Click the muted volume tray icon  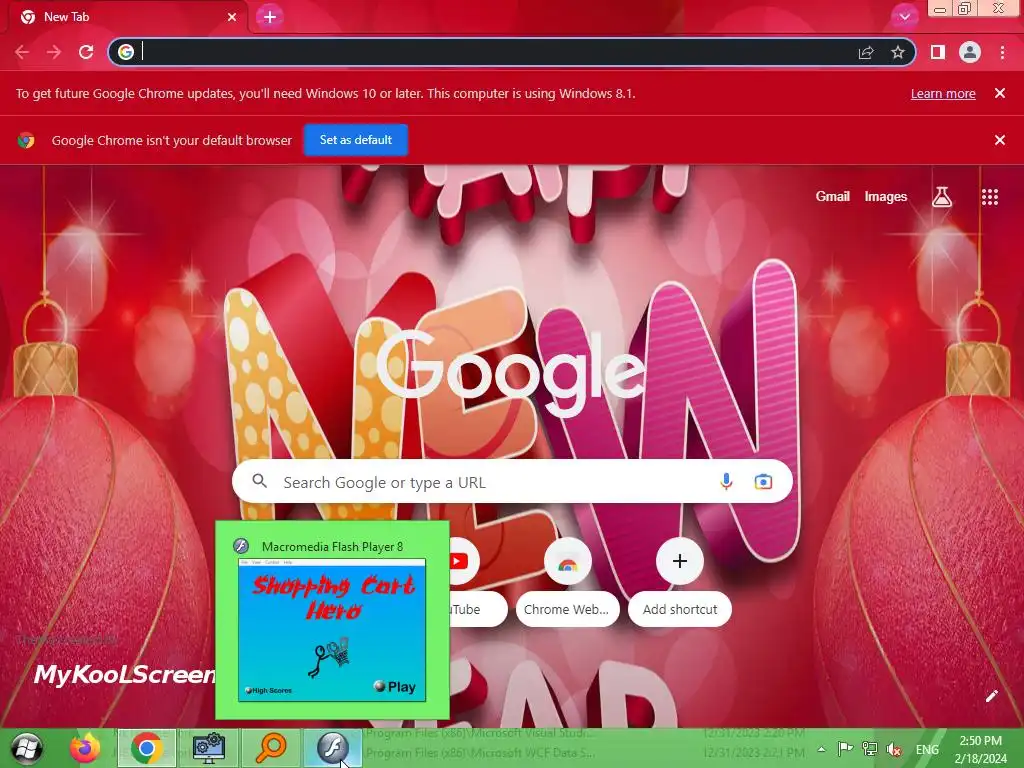click(893, 749)
